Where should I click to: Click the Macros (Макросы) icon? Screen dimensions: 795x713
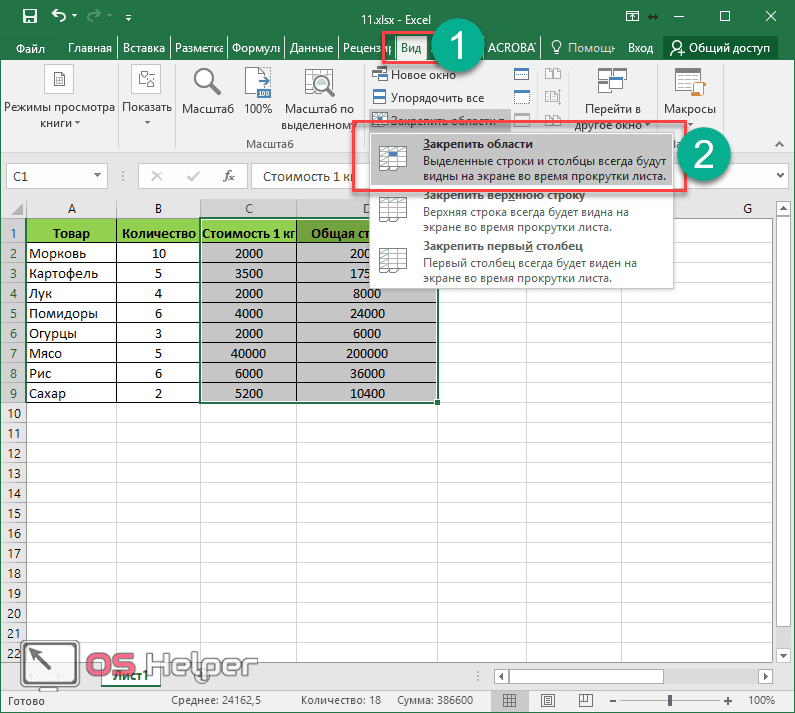click(690, 82)
